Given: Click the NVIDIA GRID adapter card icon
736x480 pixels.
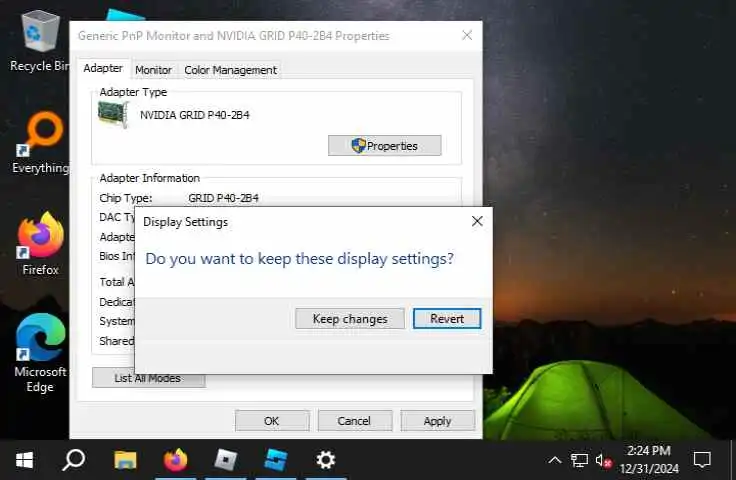Looking at the screenshot, I should pos(113,114).
